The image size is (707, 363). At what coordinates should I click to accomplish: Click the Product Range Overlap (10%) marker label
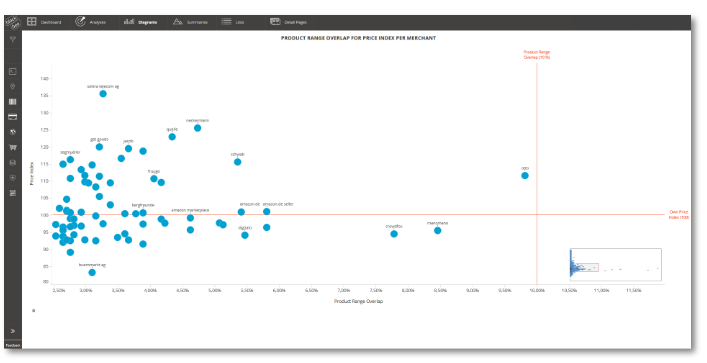[x=537, y=55]
